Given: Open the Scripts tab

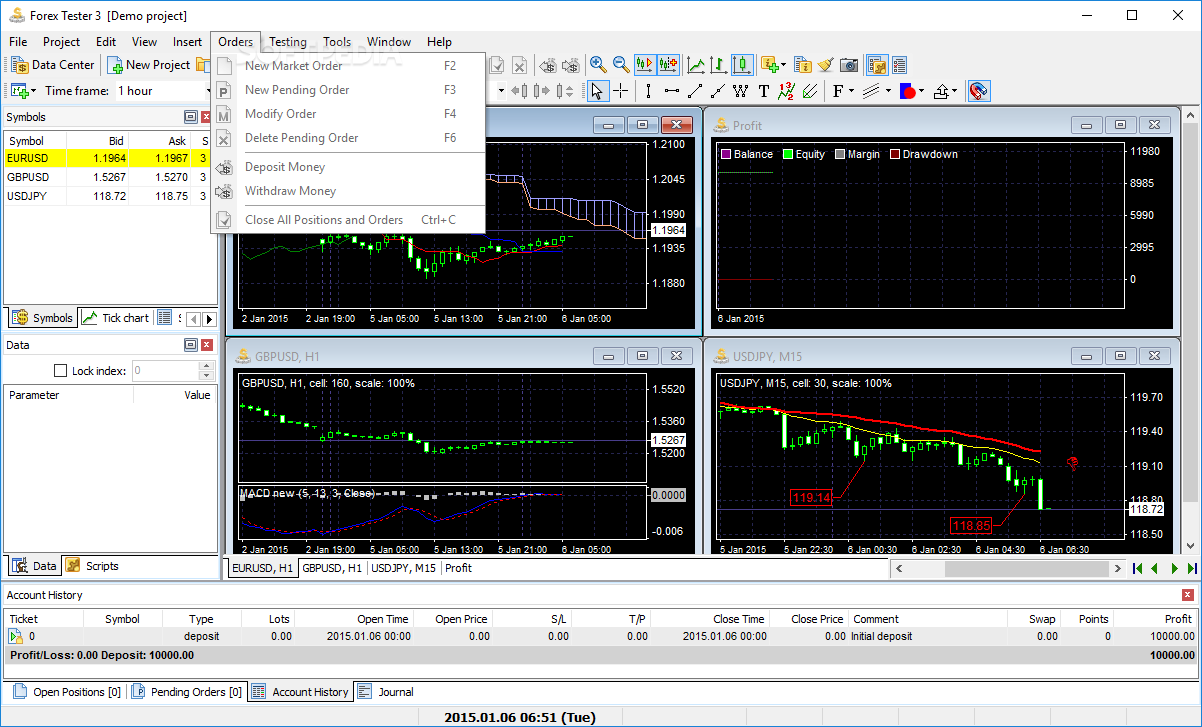Looking at the screenshot, I should pos(92,566).
